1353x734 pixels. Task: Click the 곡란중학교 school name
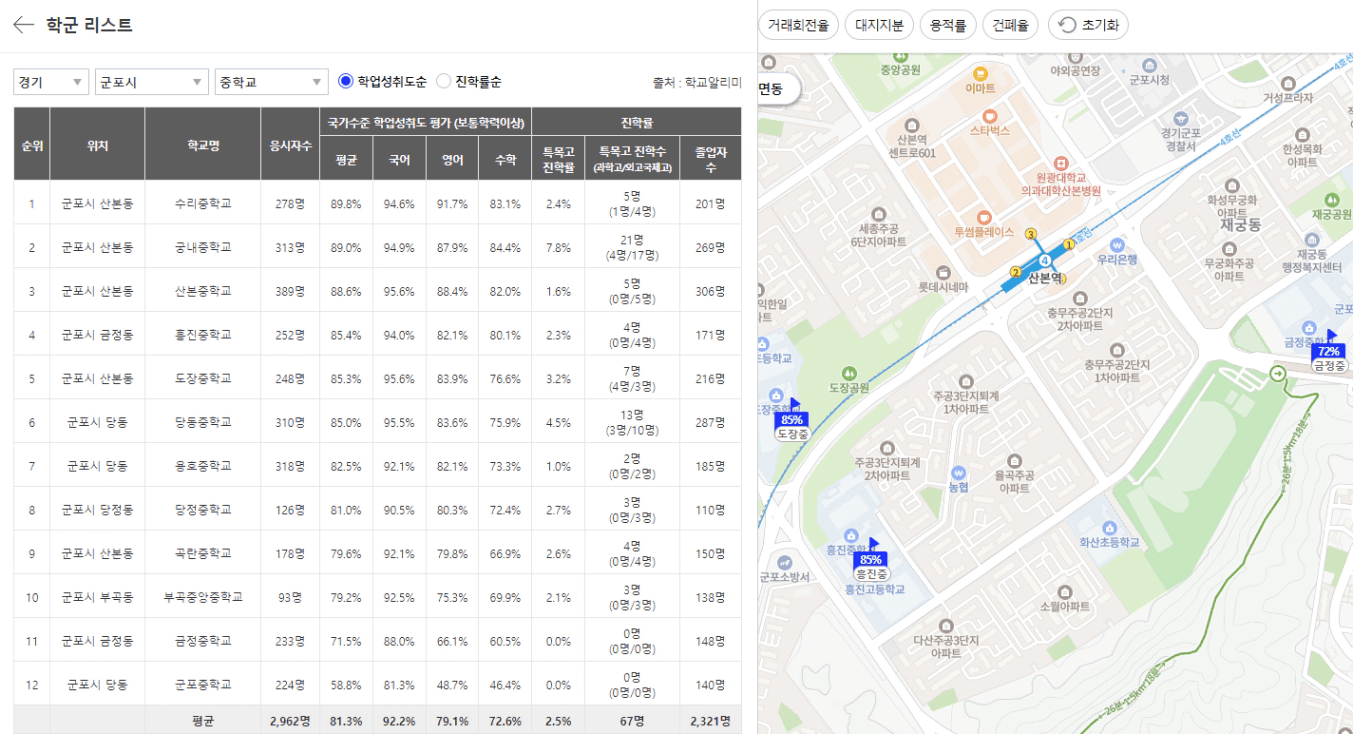(x=202, y=554)
